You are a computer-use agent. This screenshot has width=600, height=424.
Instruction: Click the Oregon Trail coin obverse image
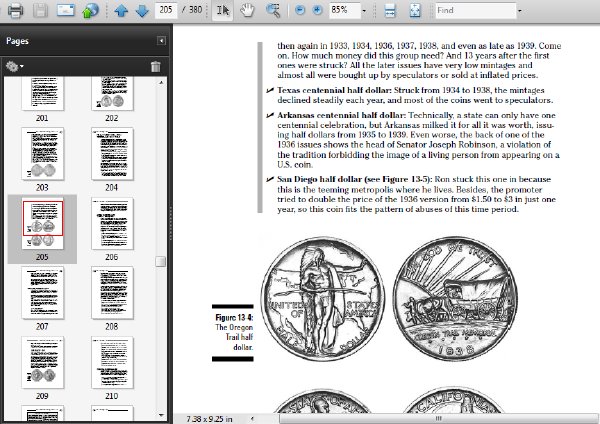point(323,298)
